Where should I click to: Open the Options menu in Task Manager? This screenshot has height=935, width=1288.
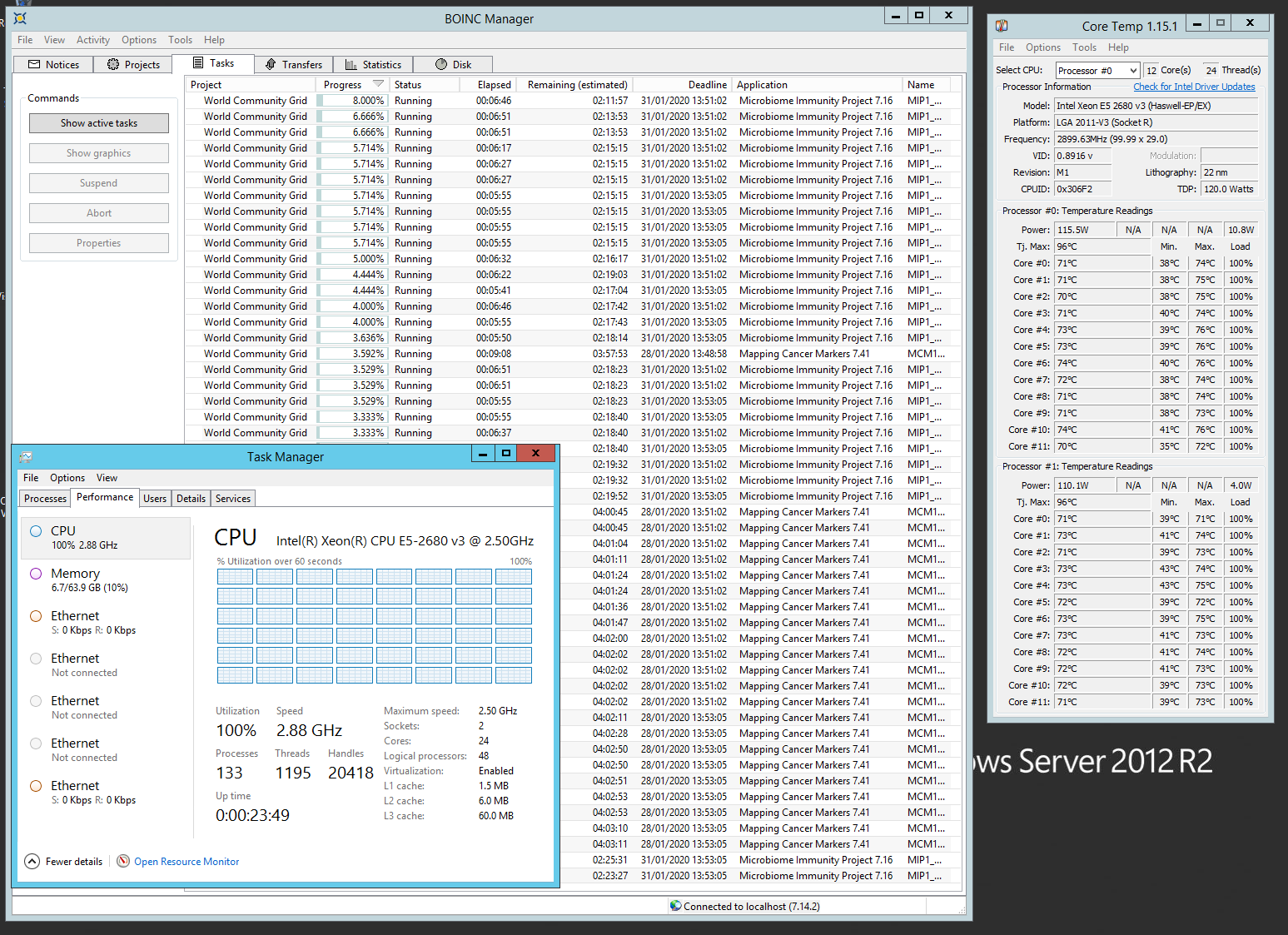coord(67,478)
